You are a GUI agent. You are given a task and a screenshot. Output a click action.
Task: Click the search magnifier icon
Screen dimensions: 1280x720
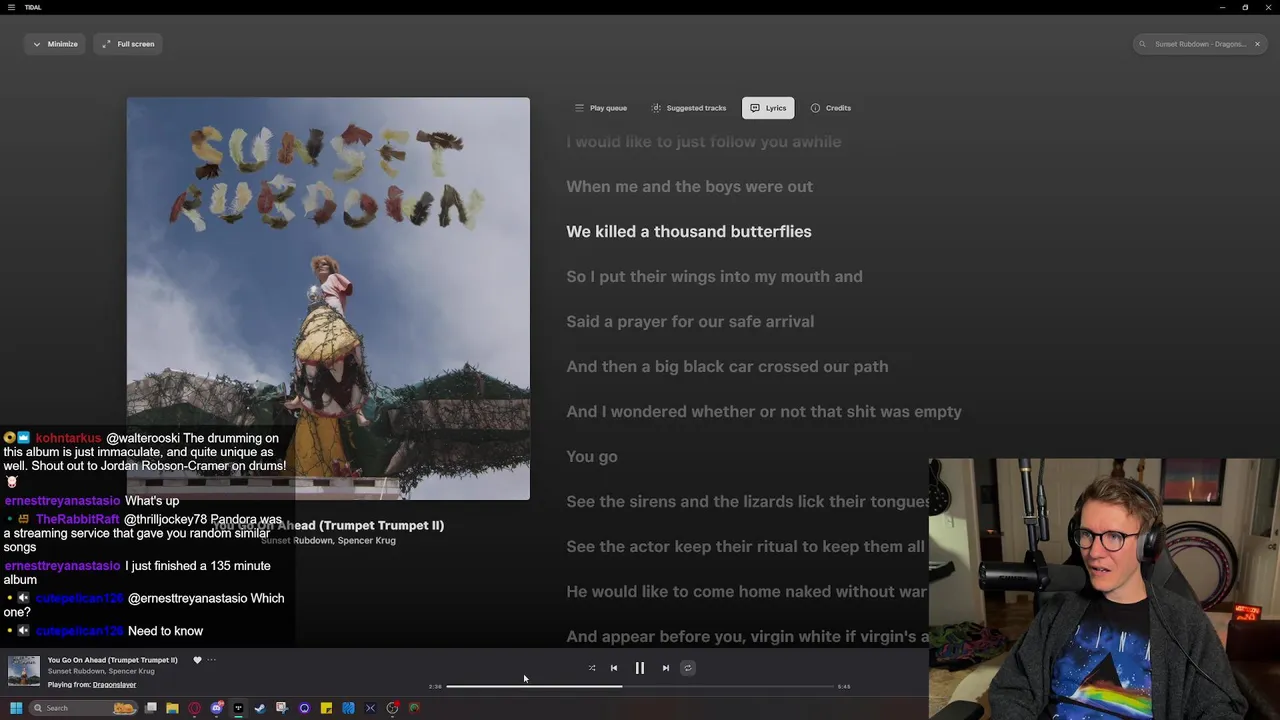[1143, 44]
